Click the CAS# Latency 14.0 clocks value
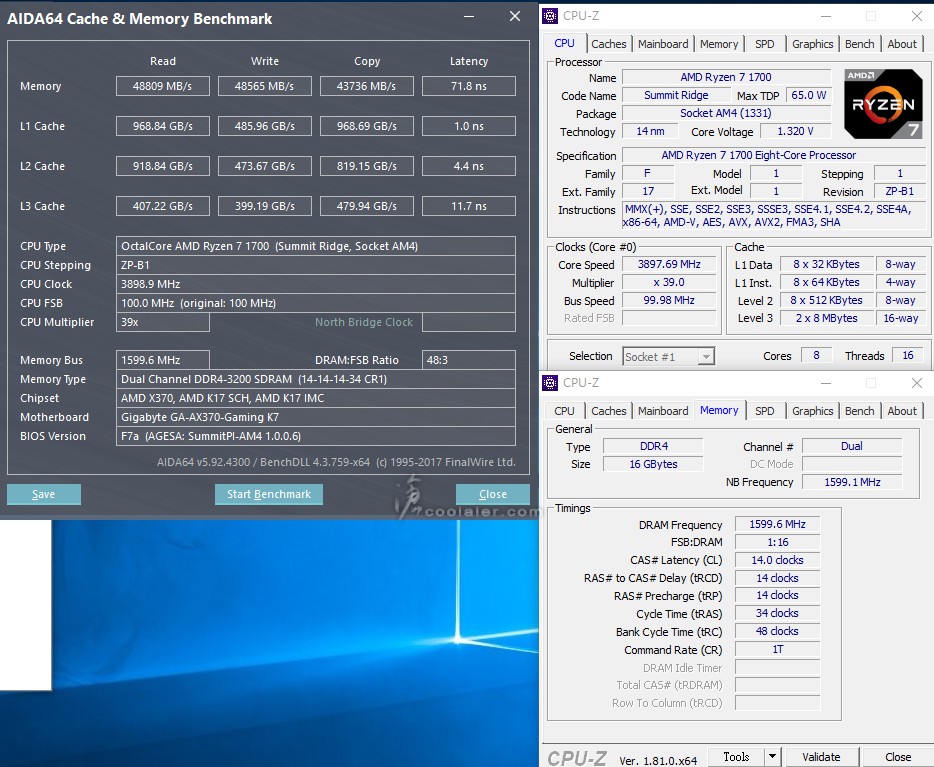The height and width of the screenshot is (767, 934). [777, 560]
